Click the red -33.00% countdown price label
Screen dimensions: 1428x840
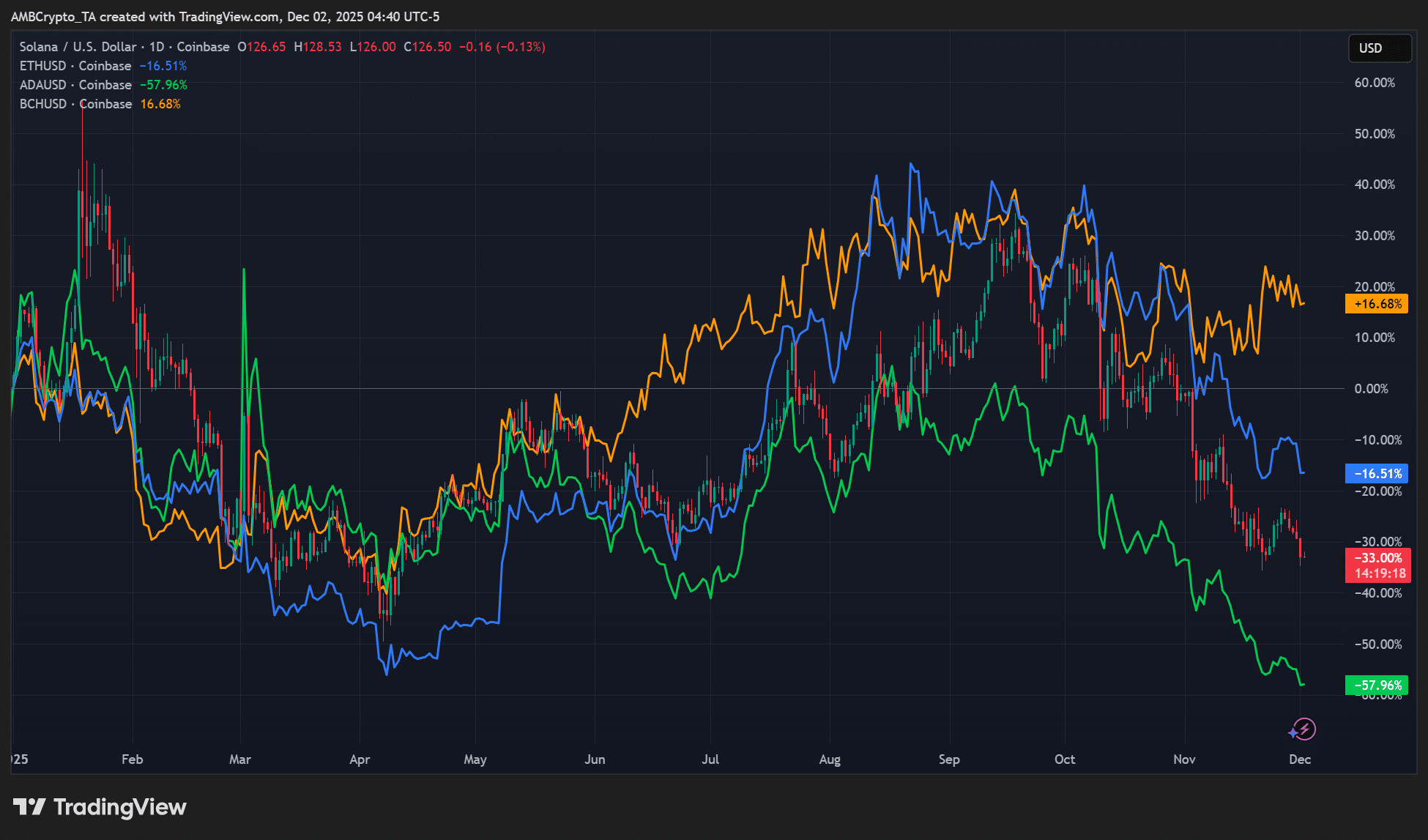click(1377, 565)
